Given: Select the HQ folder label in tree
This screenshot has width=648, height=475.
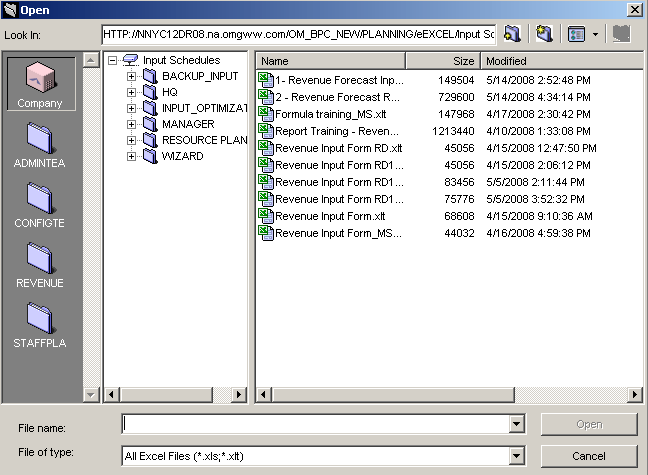Looking at the screenshot, I should click(170, 92).
